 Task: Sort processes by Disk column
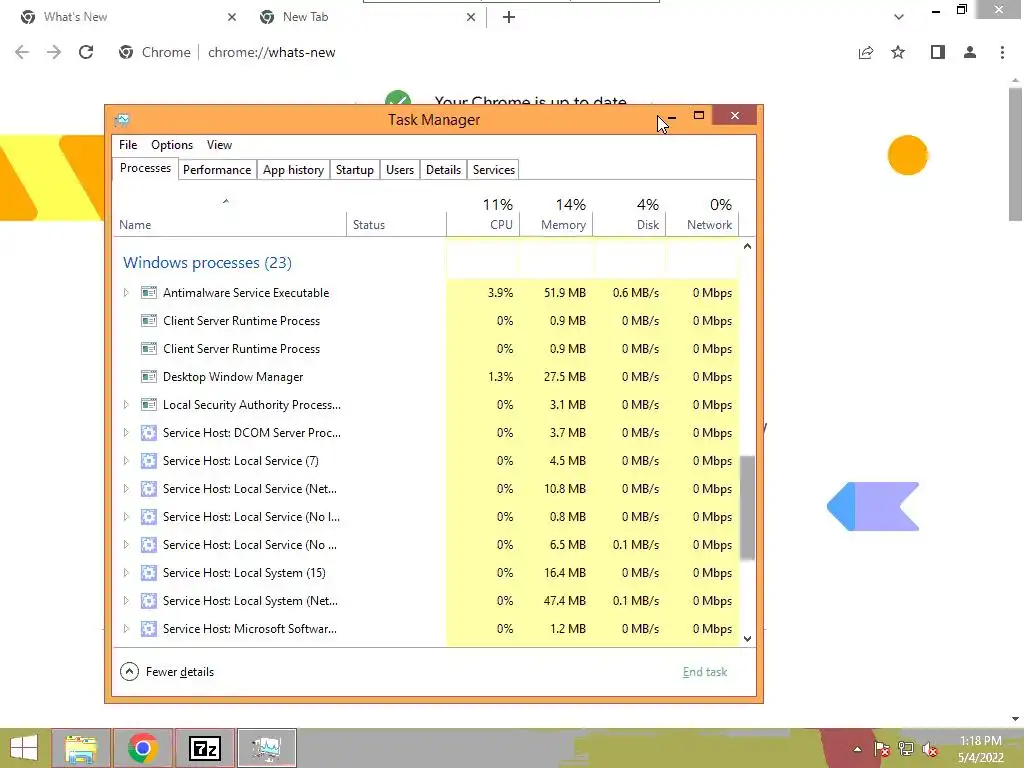[630, 214]
